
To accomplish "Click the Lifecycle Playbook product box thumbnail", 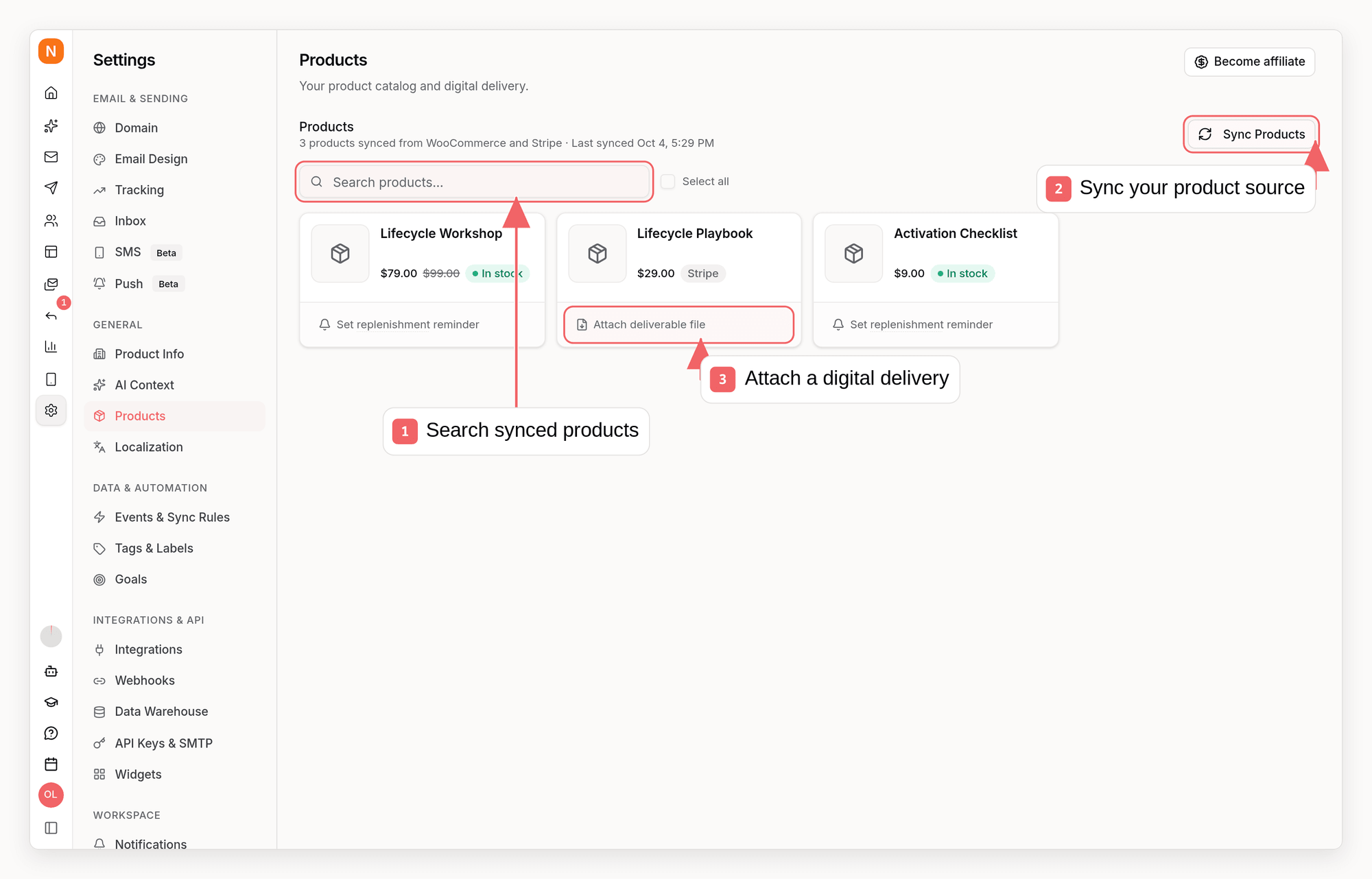I will tap(598, 254).
